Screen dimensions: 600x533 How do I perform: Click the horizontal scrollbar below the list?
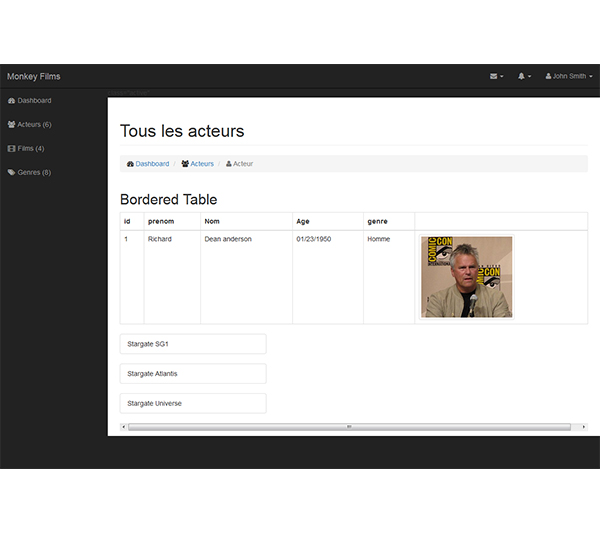(x=349, y=427)
